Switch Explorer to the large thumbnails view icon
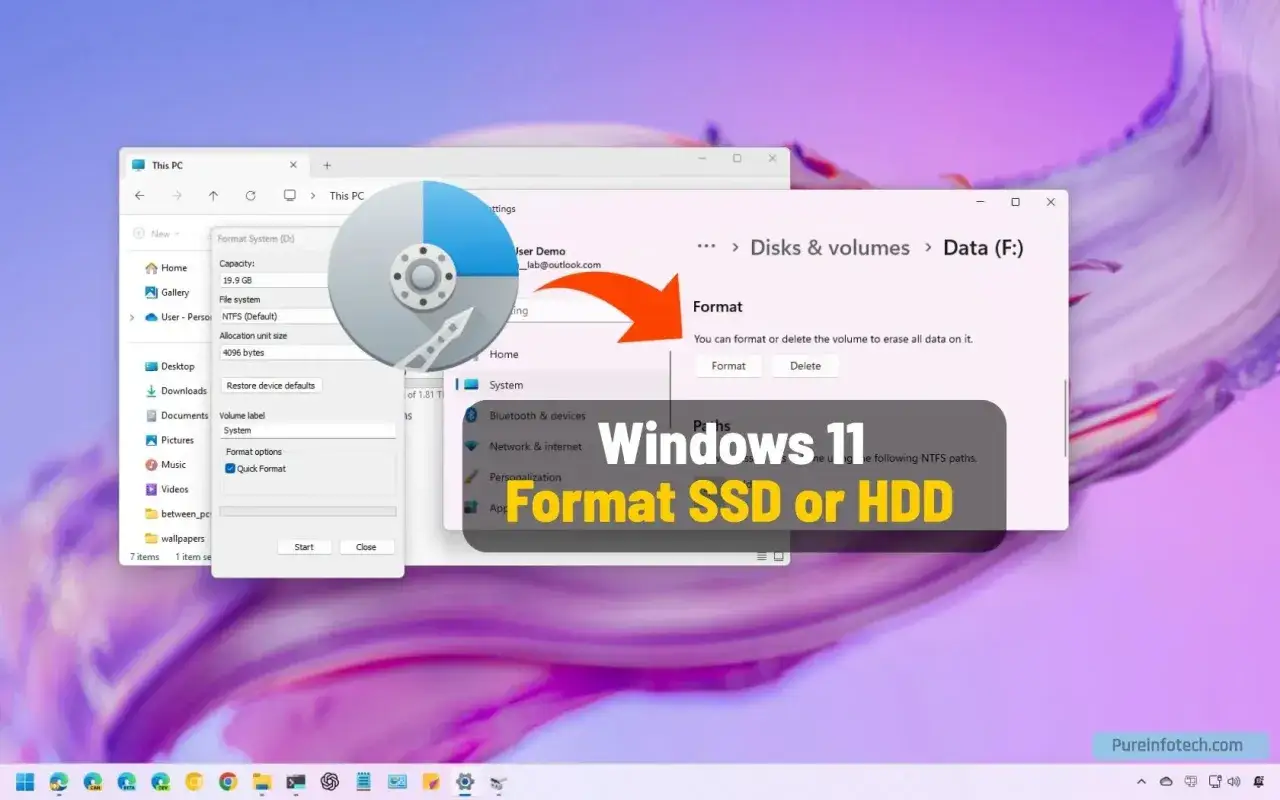Screen dimensions: 1280x800 point(779,557)
